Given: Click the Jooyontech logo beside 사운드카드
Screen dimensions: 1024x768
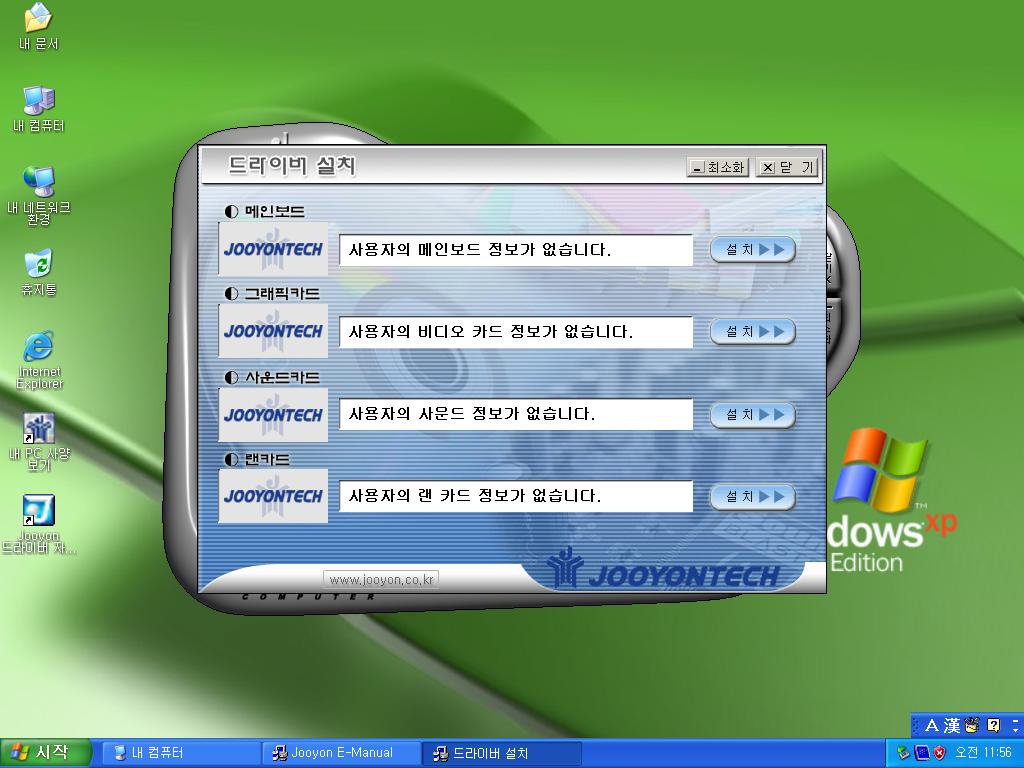Looking at the screenshot, I should coord(273,415).
